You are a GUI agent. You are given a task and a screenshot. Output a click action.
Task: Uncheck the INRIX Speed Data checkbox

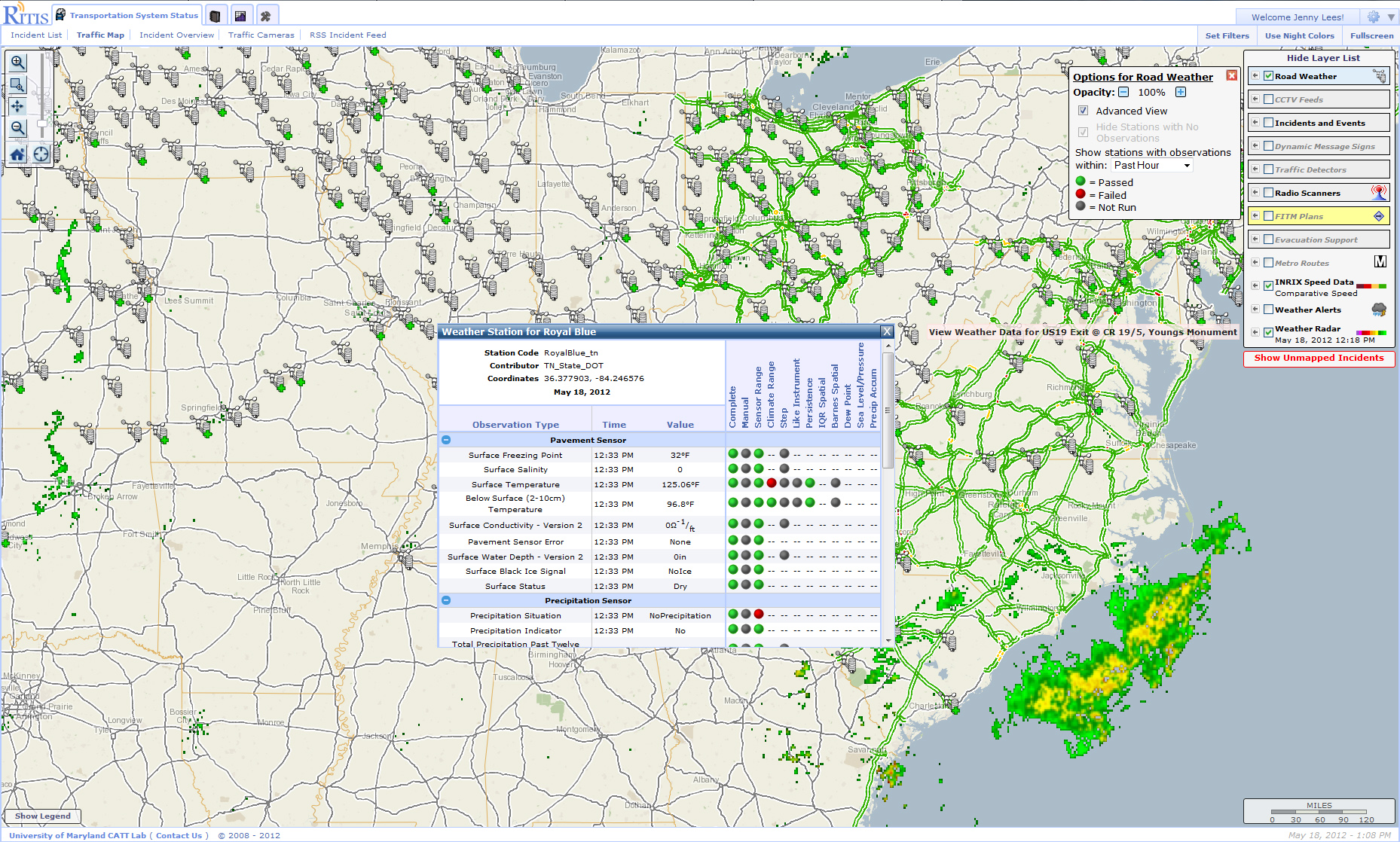point(1268,285)
